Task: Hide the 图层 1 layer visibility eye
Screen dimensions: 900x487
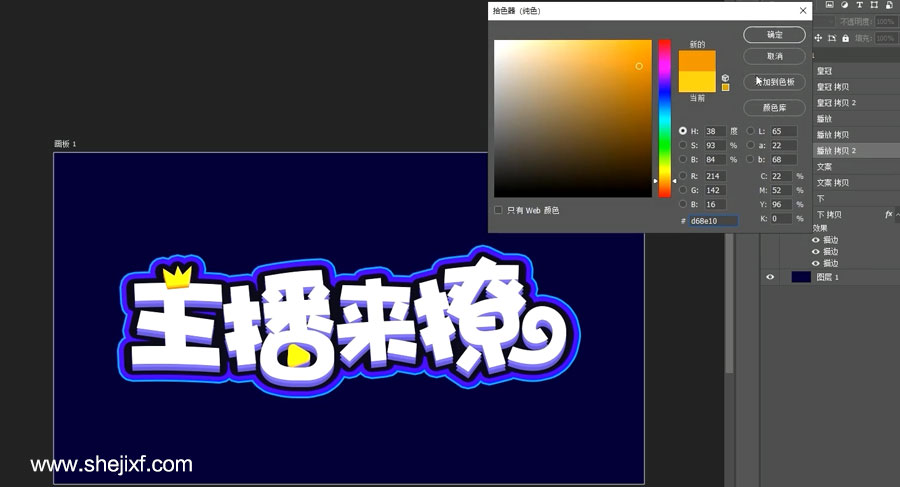Action: tap(770, 277)
